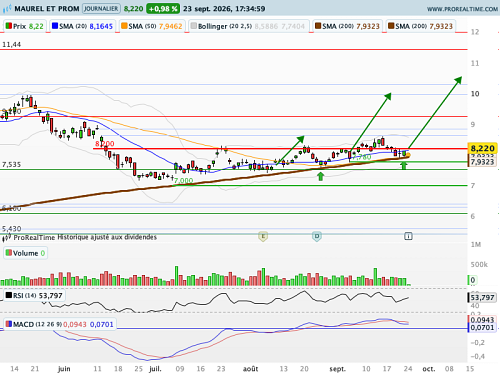Click the 7,9323 price tag on axis
Viewport: 500px width, 375px height.
tap(482, 162)
